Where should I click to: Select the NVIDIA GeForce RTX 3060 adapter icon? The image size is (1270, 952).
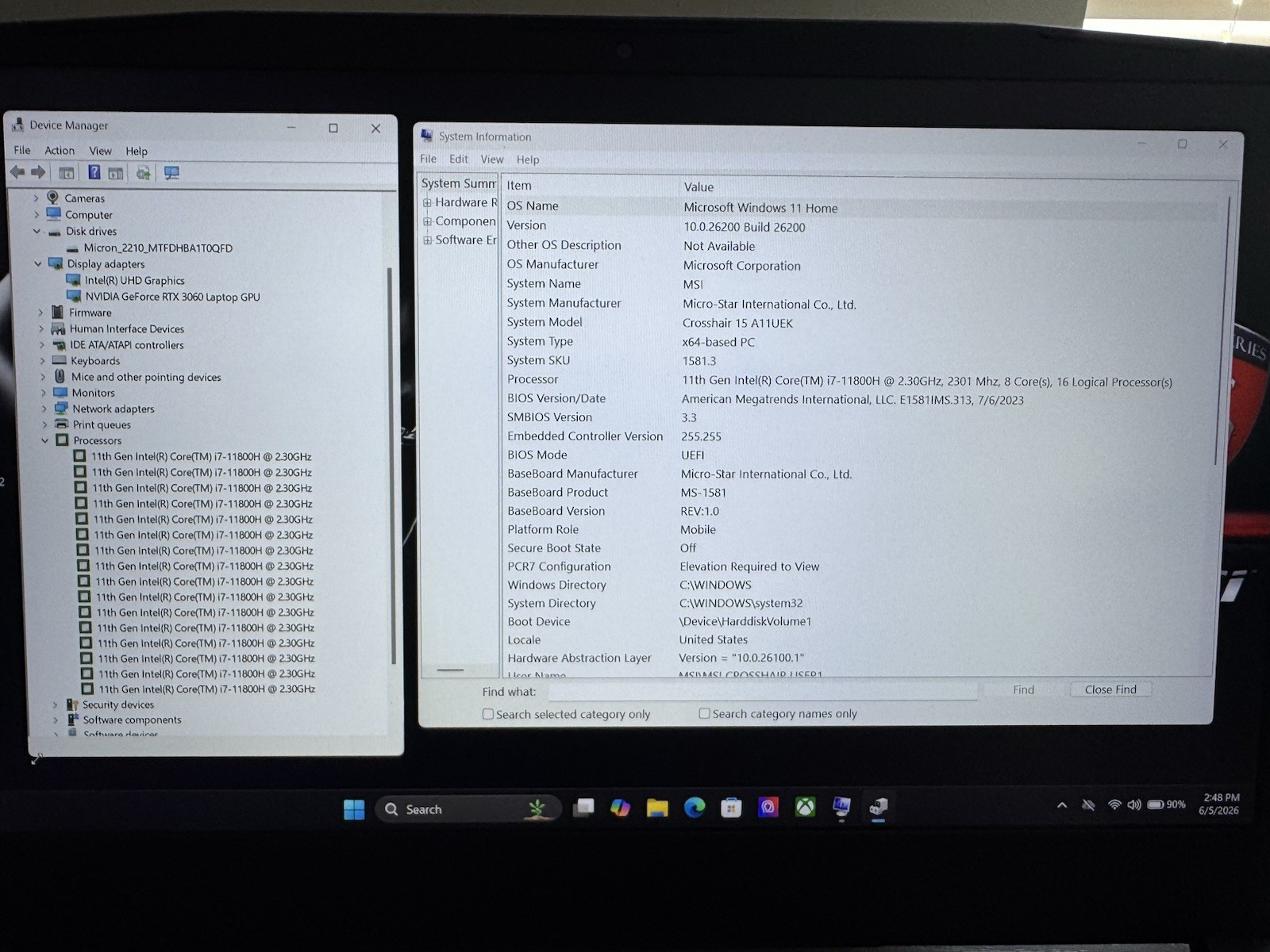point(74,296)
